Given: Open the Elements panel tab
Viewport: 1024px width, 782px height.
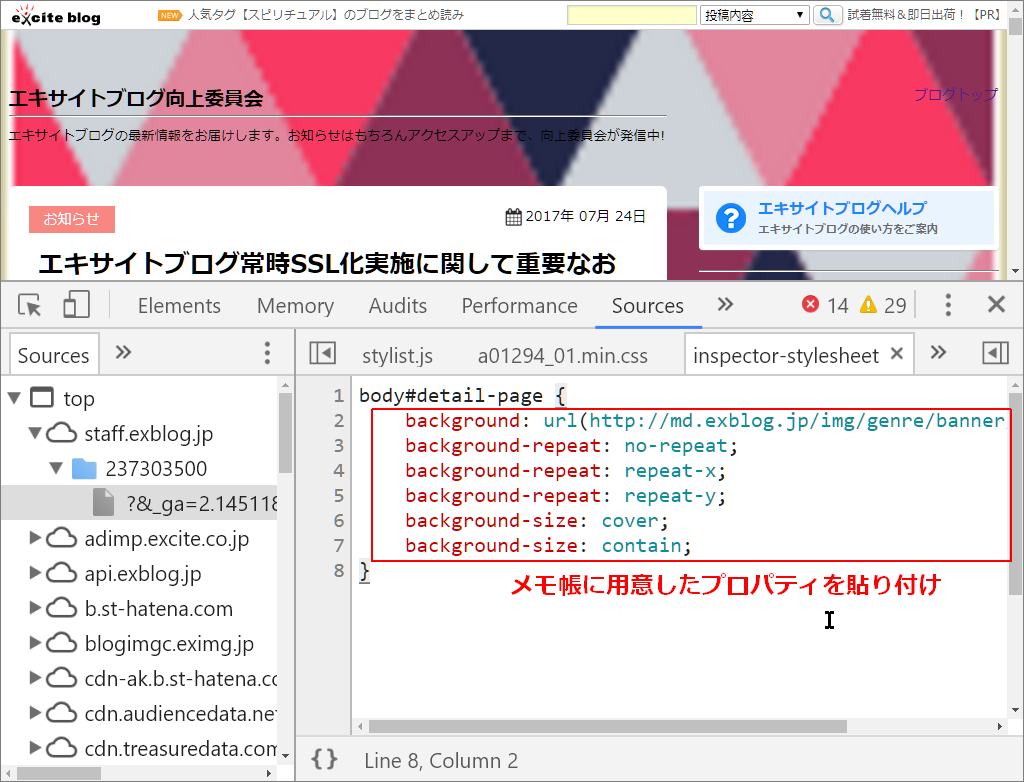Looking at the screenshot, I should 179,306.
